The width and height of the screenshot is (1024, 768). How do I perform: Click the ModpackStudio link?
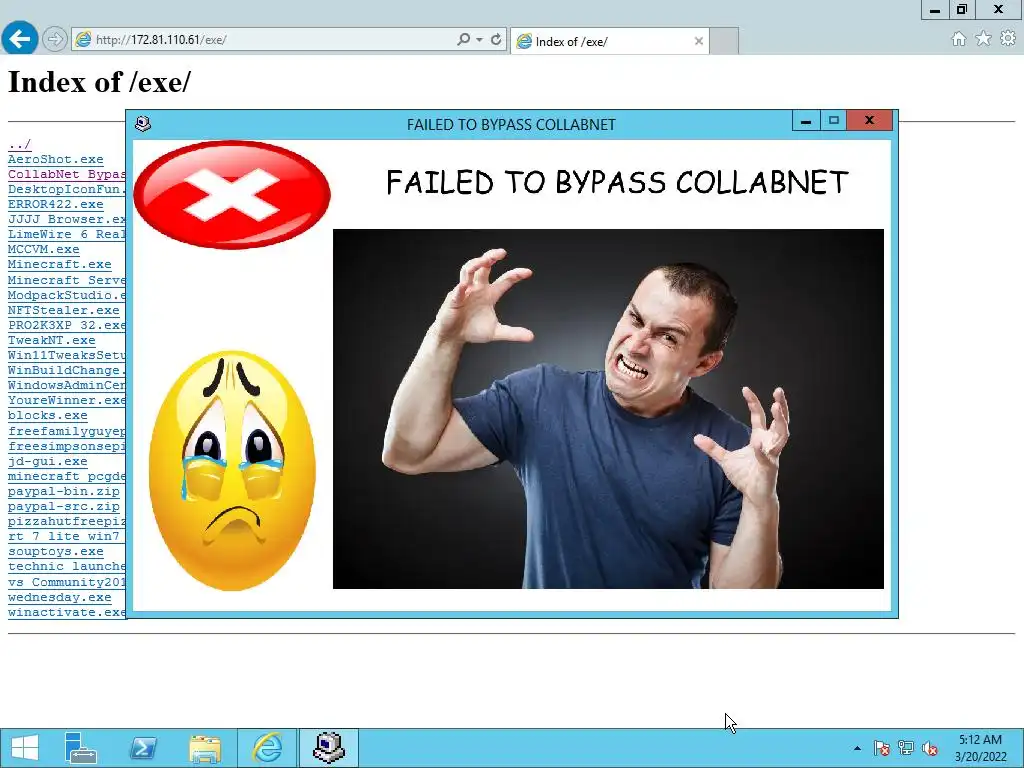[x=67, y=295]
